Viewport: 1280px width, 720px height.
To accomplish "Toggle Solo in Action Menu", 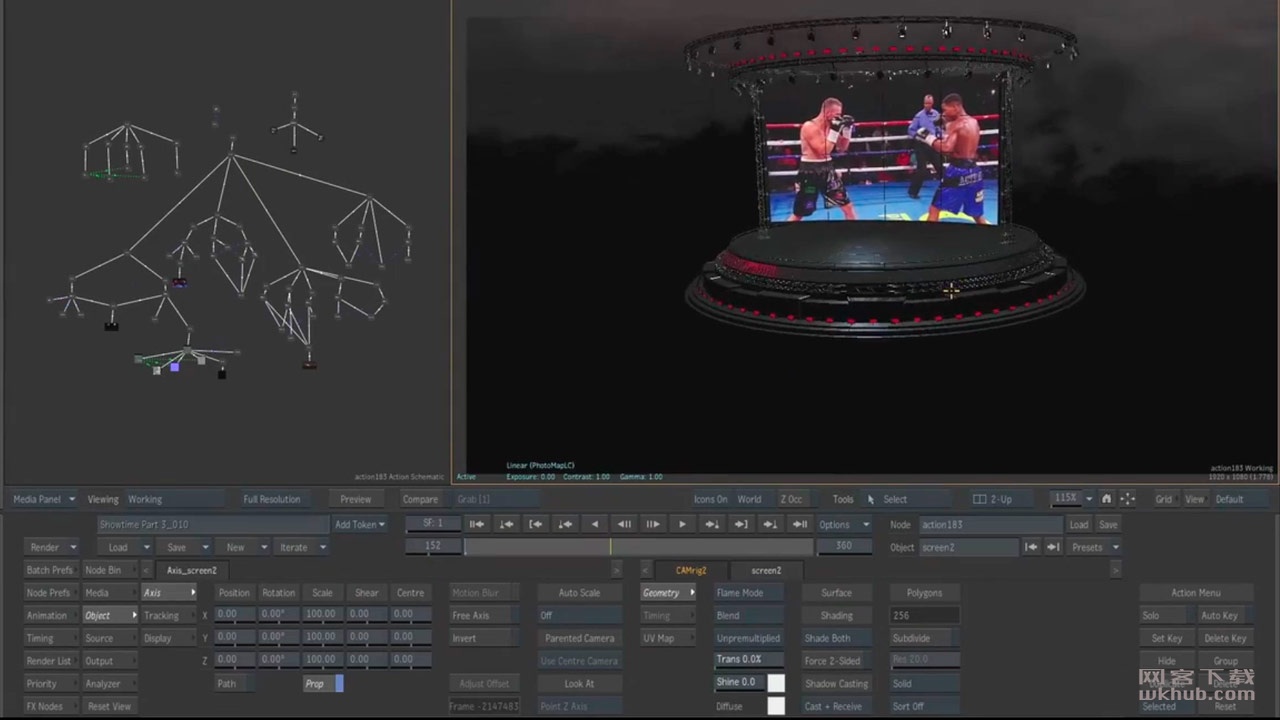I will 1167,616.
